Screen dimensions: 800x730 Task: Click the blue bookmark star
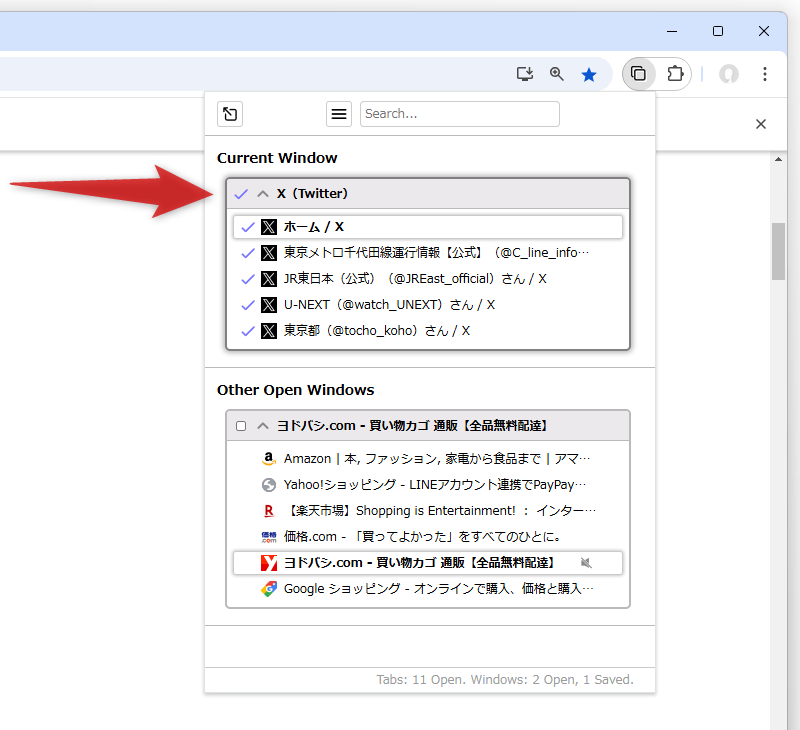(589, 75)
